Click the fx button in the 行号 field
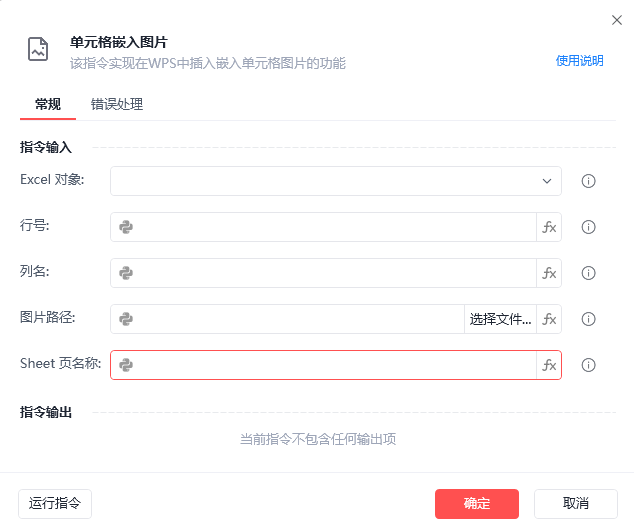 pyautogui.click(x=549, y=227)
